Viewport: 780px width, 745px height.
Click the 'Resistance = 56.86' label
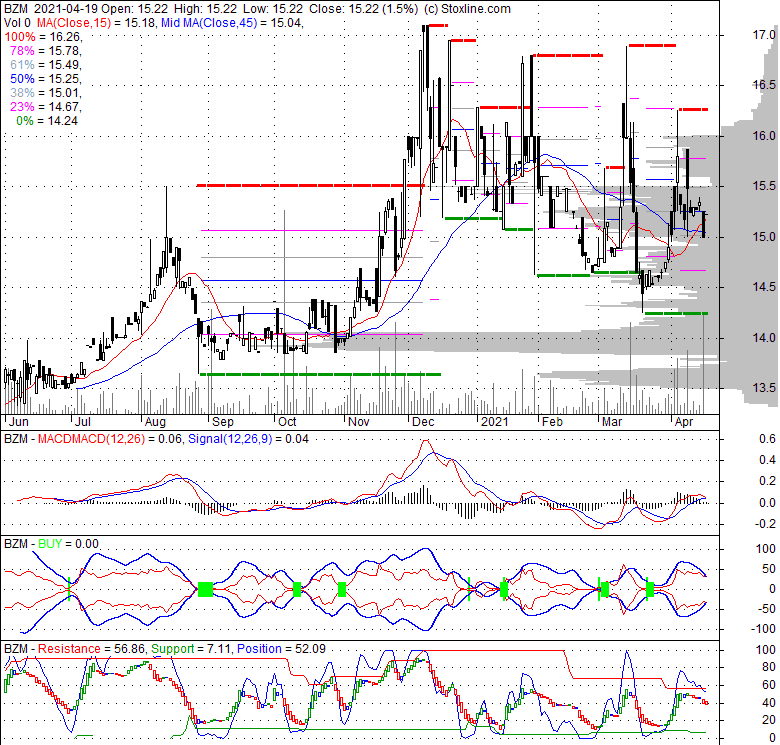click(x=91, y=649)
